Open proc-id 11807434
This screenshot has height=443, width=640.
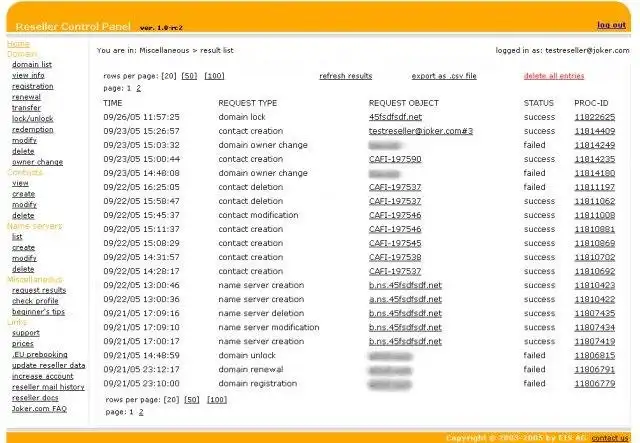click(x=595, y=327)
